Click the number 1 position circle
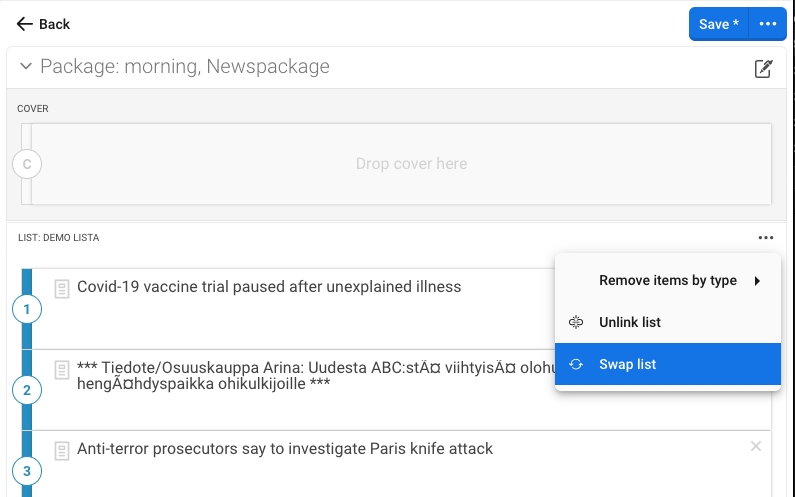Viewport: 795px width, 497px height. click(x=27, y=310)
